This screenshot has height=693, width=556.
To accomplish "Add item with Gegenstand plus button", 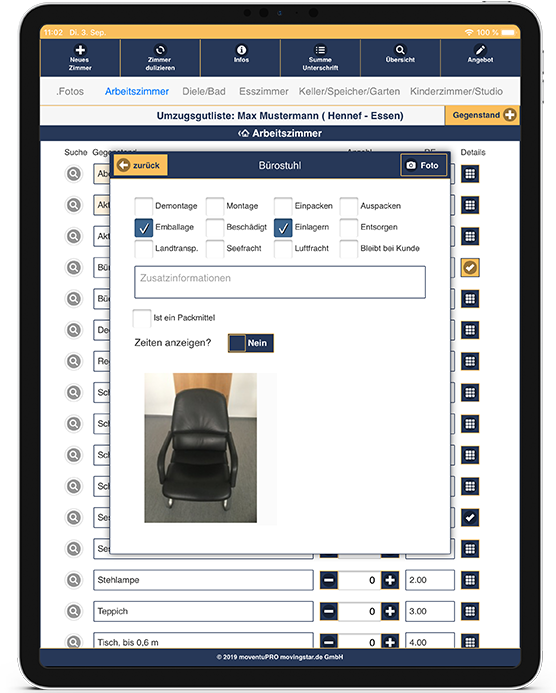I will coord(482,115).
